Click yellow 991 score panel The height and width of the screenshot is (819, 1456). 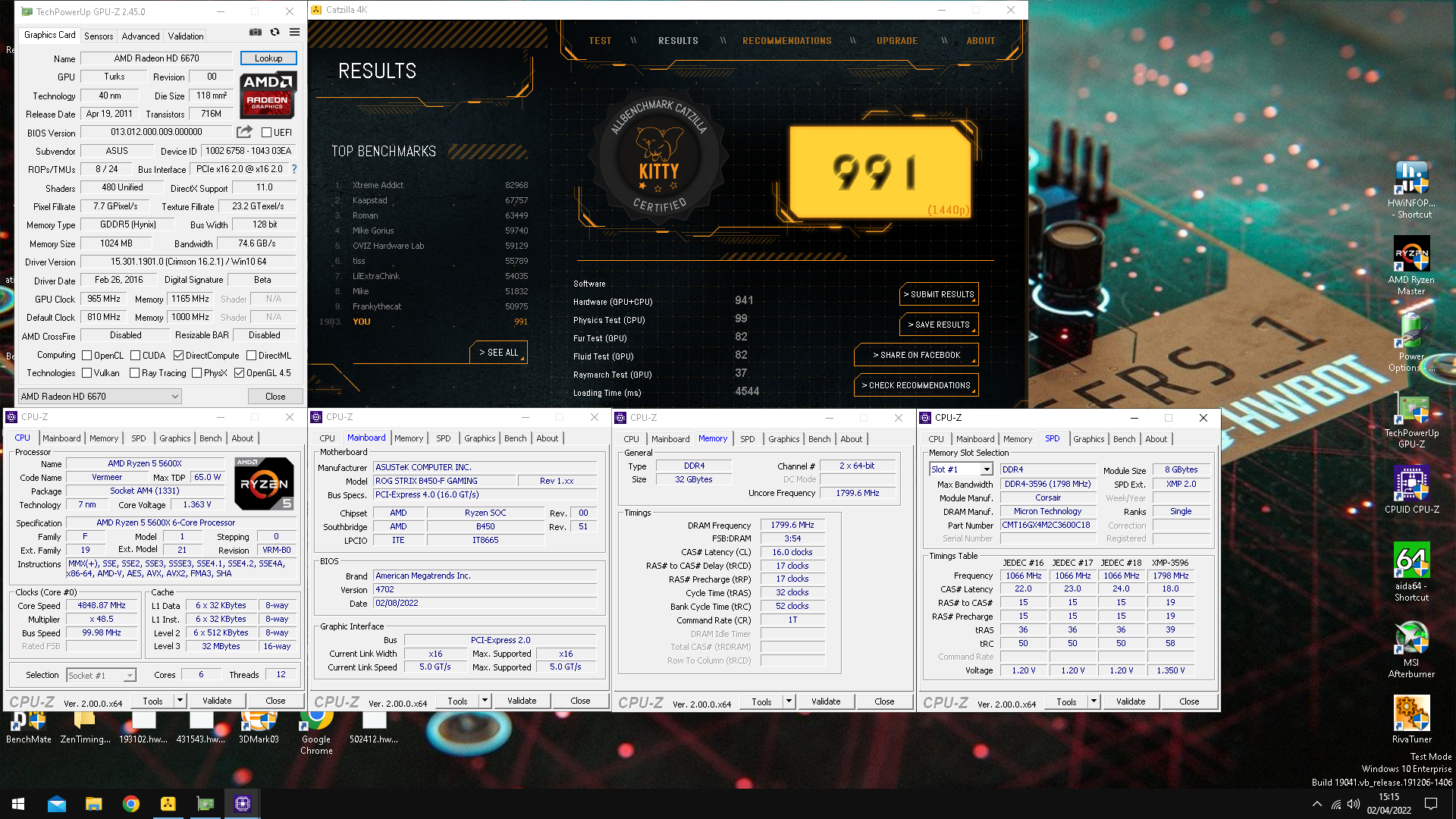(x=880, y=172)
